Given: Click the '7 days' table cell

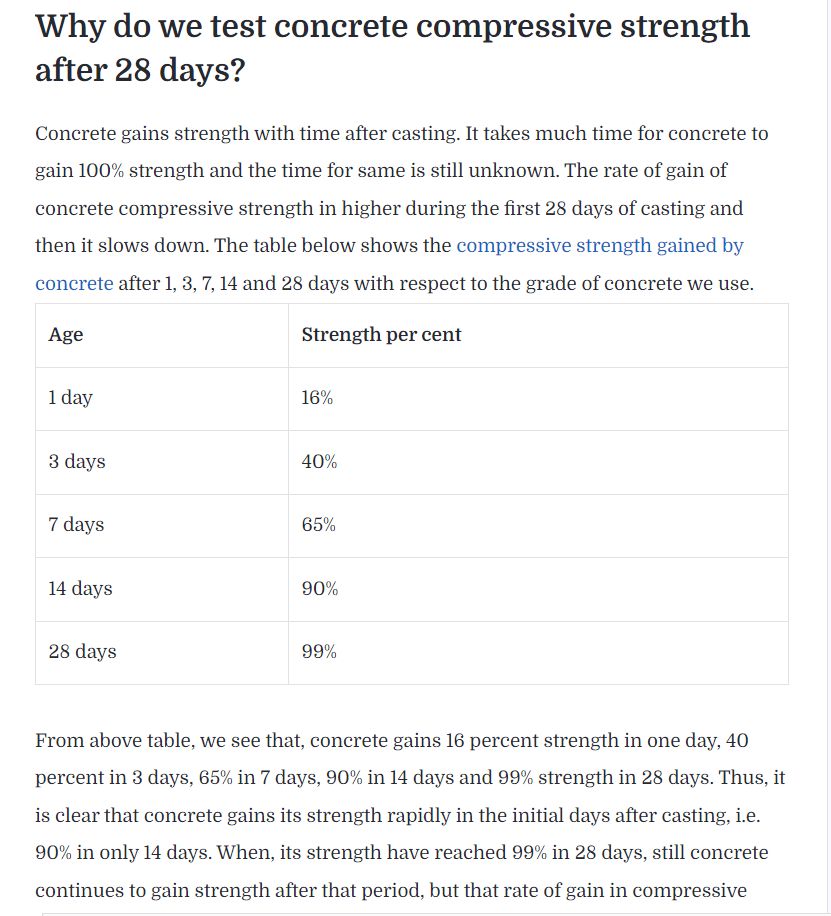Looking at the screenshot, I should 162,526.
